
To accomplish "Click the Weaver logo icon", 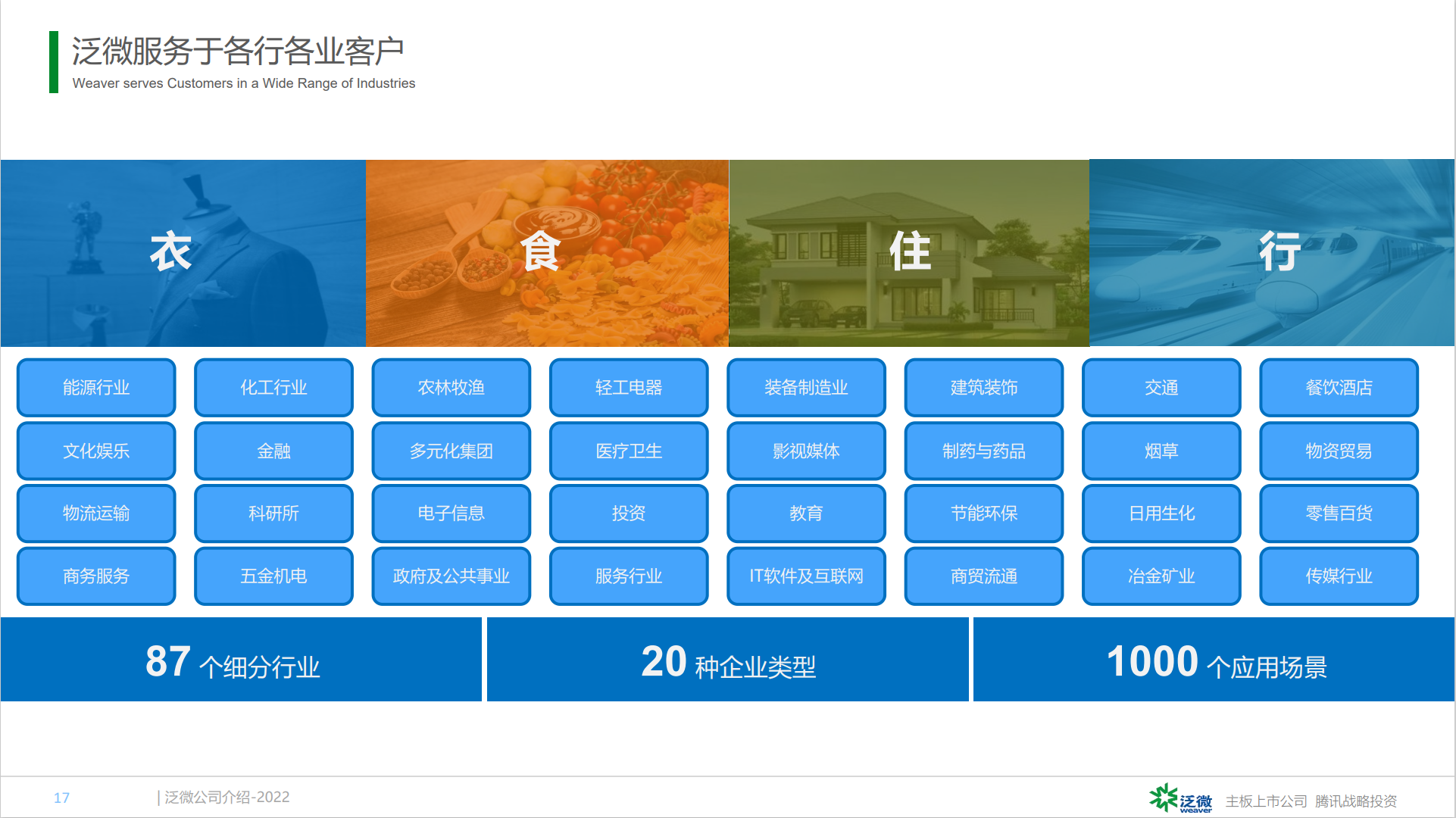I will [1164, 798].
